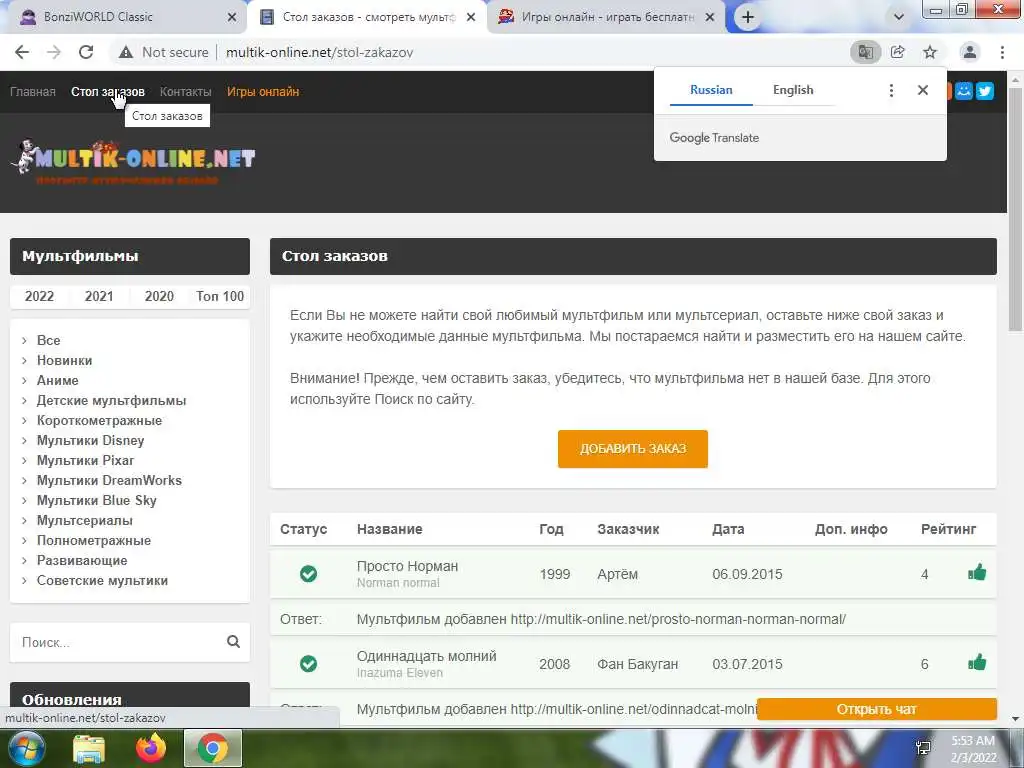The image size is (1024, 768).
Task: Like the Просто Норман order thumbs-up
Action: pyautogui.click(x=977, y=573)
